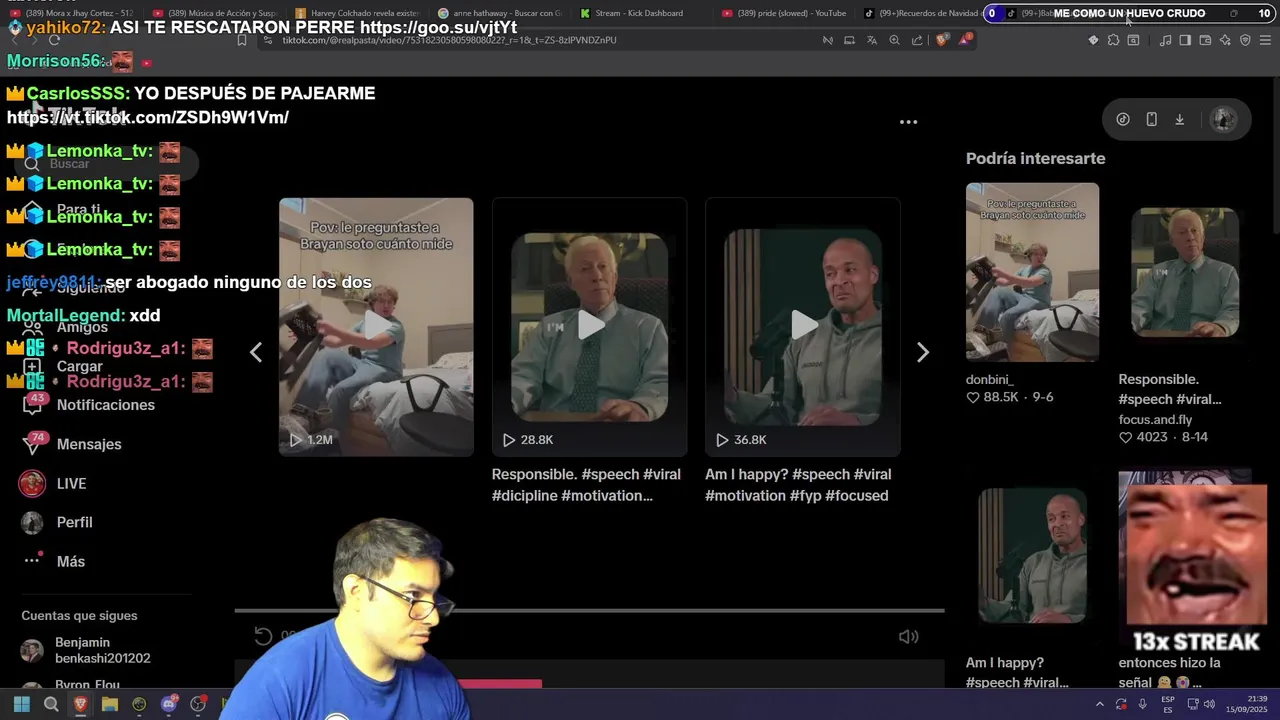Open Benjamin benkashi201202 followed account
The height and width of the screenshot is (720, 1280).
tap(88, 650)
